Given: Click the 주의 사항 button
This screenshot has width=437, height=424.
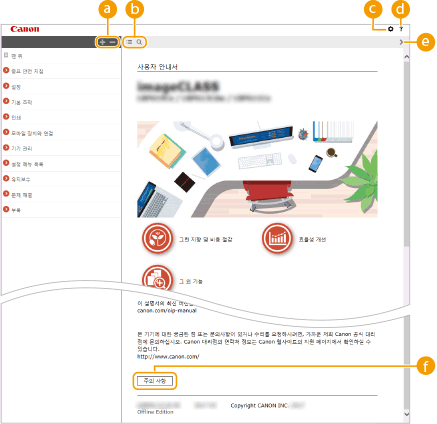Looking at the screenshot, I should point(155,381).
